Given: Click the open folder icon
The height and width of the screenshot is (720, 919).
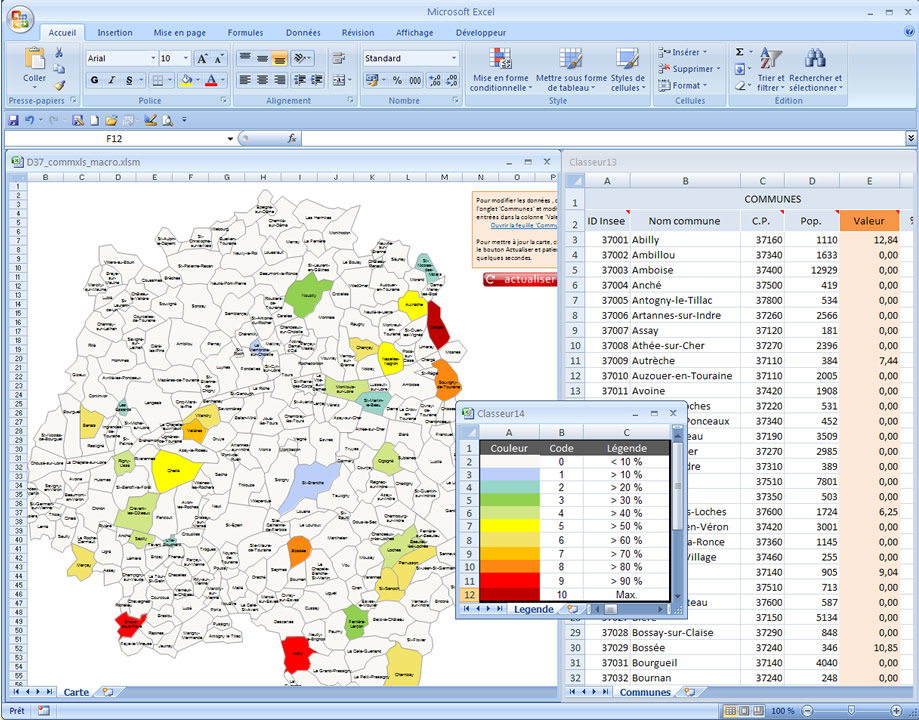Looking at the screenshot, I should pyautogui.click(x=111, y=120).
